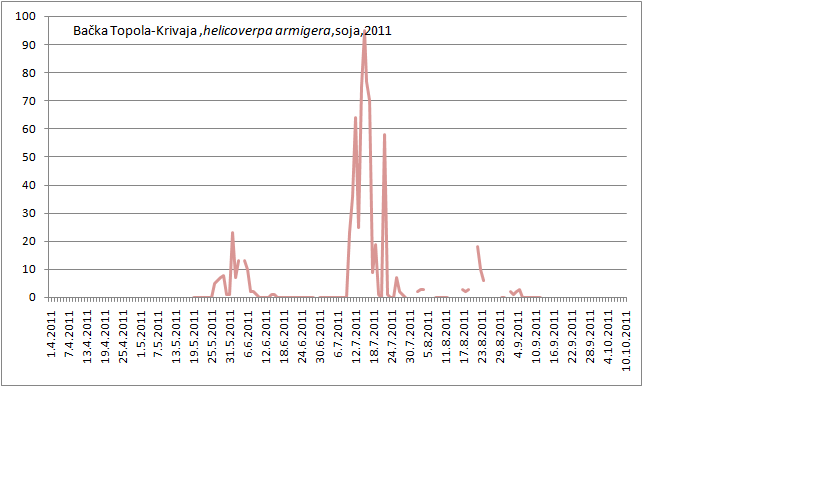Click the highest peak of the data line
Image resolution: width=819 pixels, height=484 pixels.
pos(364,37)
